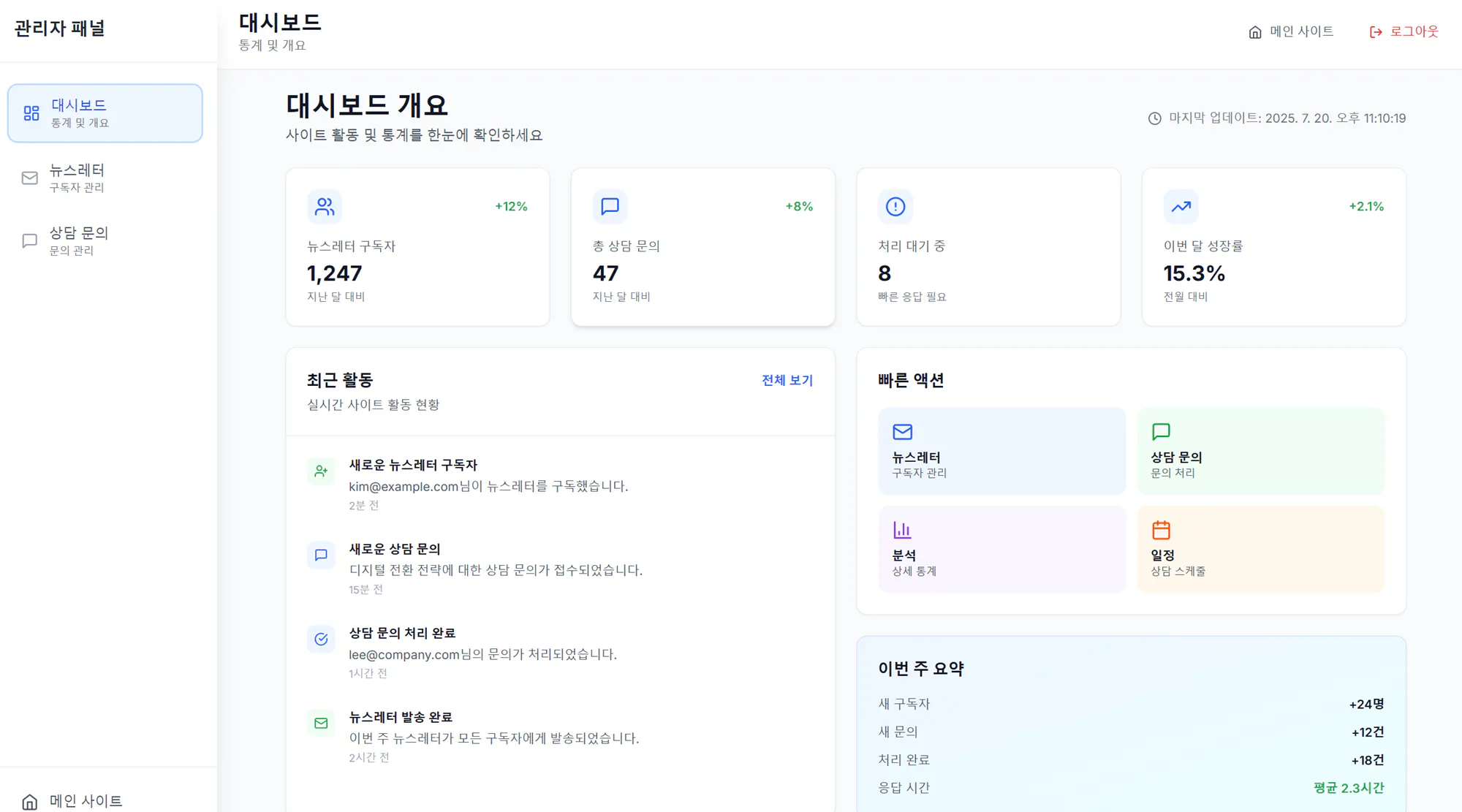Click the 처리 대기 중 alert icon
This screenshot has height=812, width=1462.
pos(895,207)
